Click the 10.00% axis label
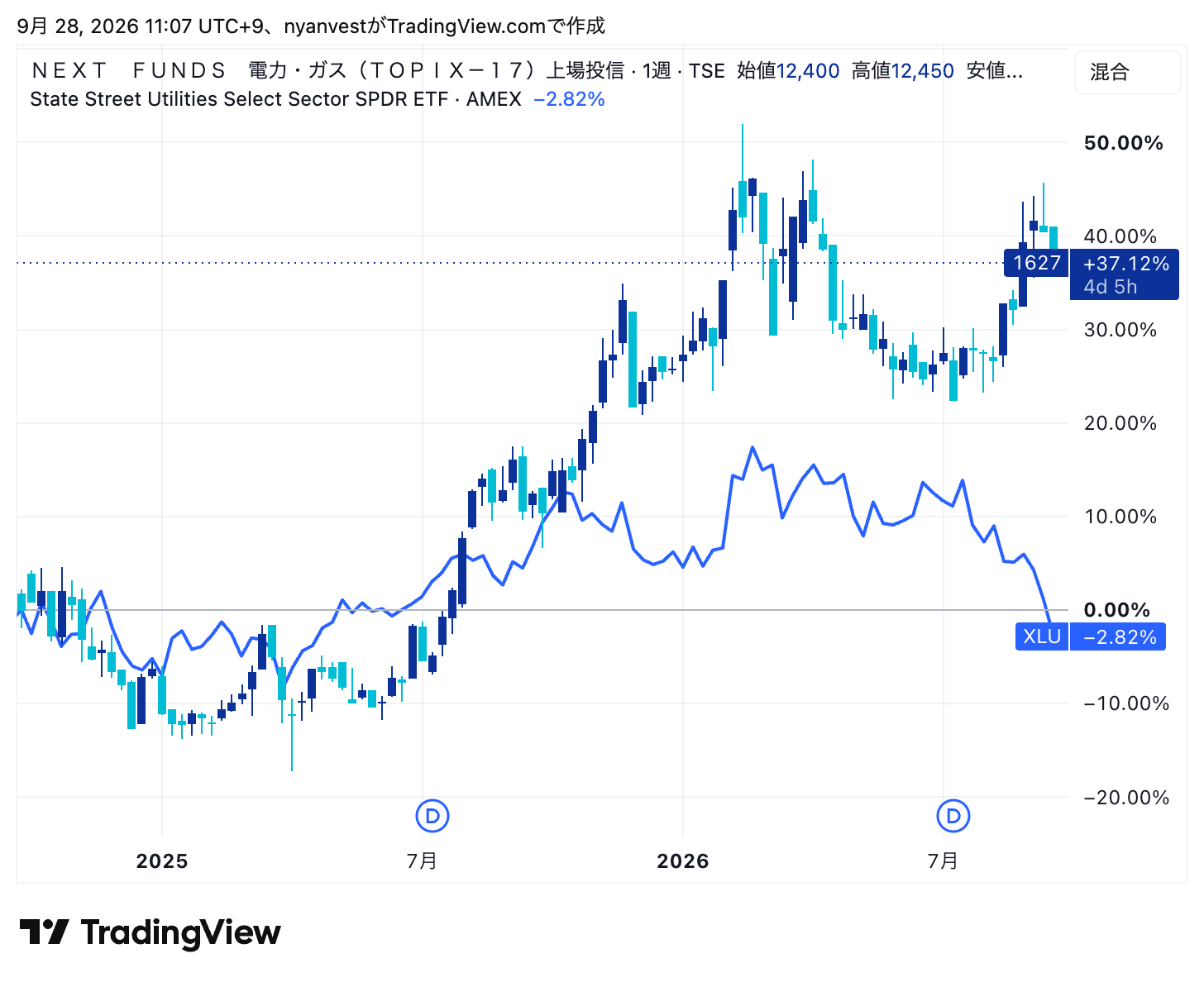 [x=1120, y=517]
